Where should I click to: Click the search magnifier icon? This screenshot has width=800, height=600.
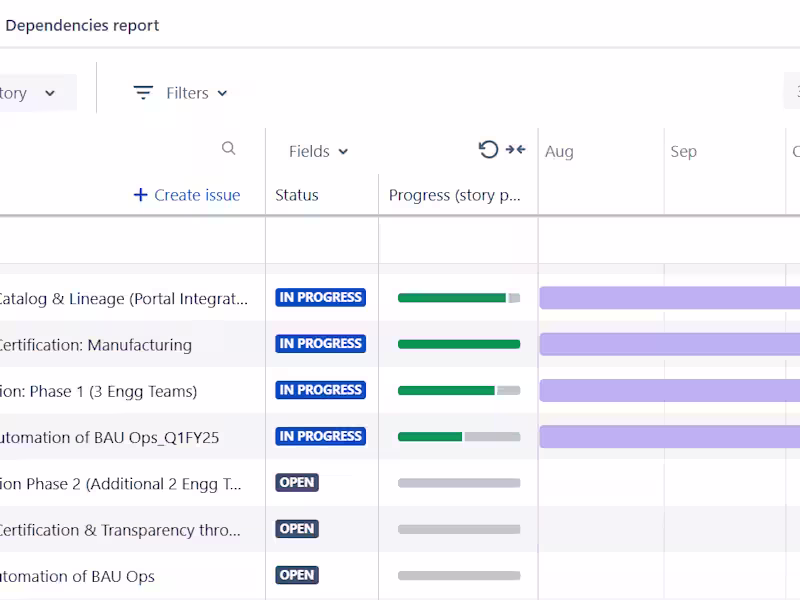[x=229, y=149]
